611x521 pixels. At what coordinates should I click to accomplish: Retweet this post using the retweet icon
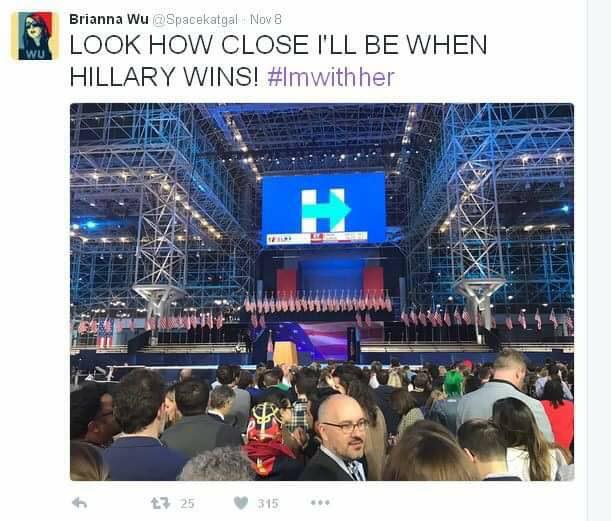pos(161,503)
